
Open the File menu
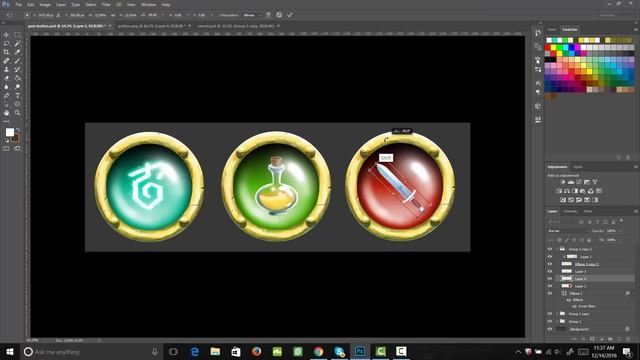19,4
